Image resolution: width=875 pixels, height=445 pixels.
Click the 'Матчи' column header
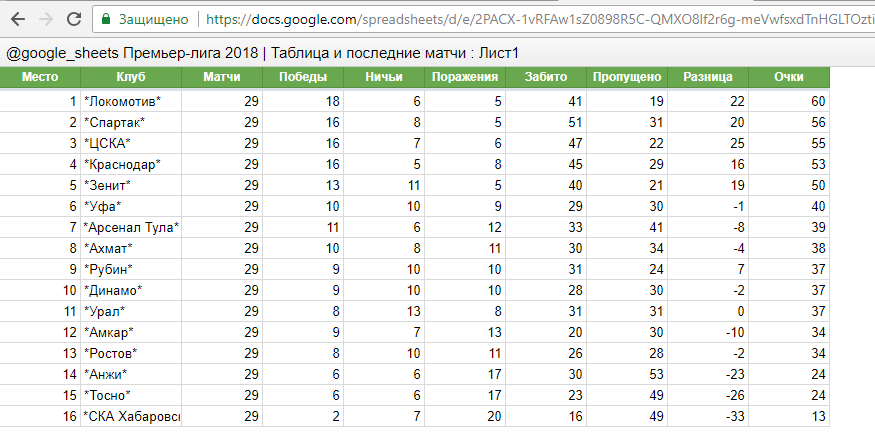pos(222,77)
